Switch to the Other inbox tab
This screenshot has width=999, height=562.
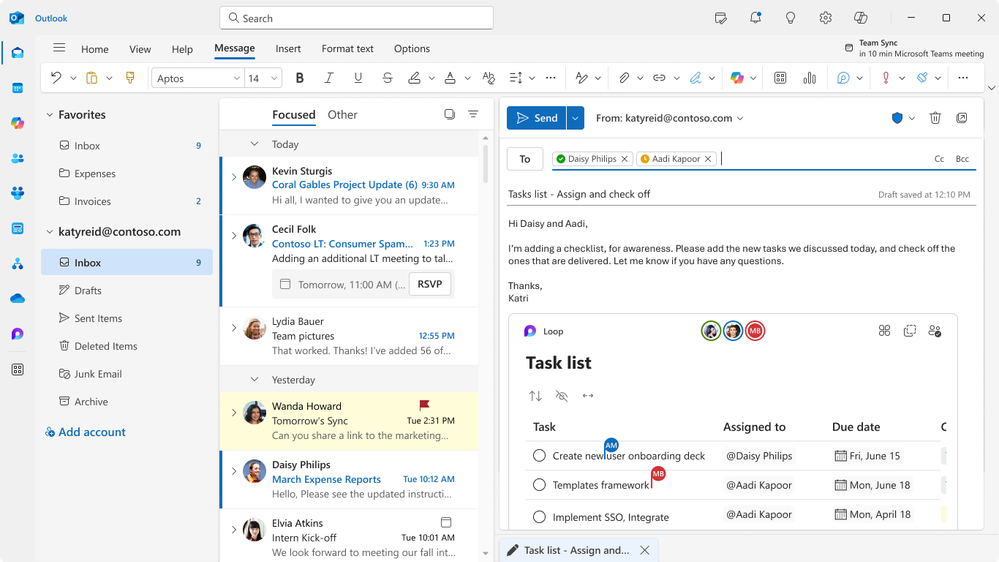coord(342,115)
